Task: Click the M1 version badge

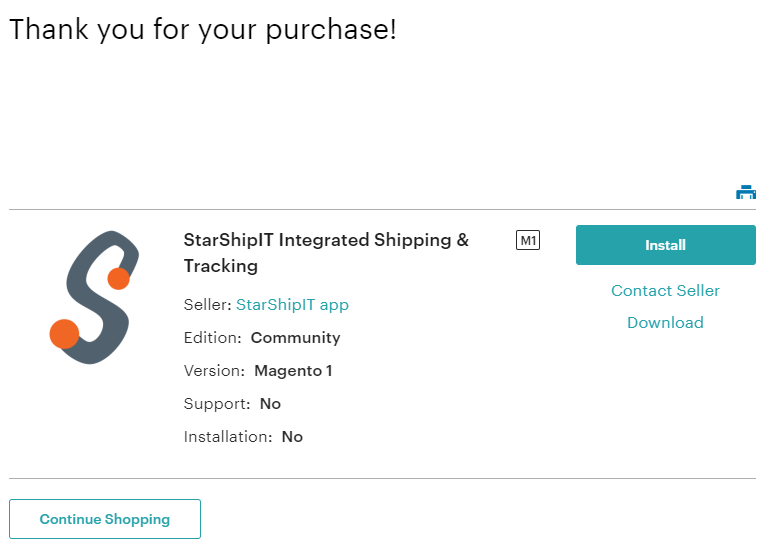Action: tap(528, 240)
